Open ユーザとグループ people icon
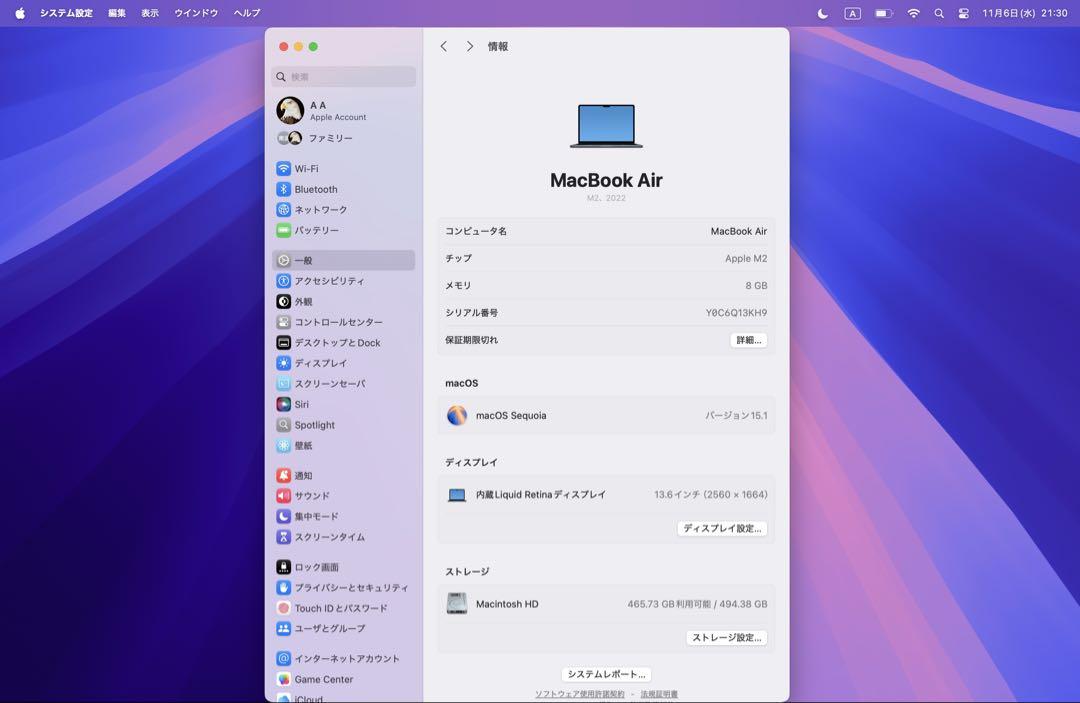This screenshot has height=703, width=1080. (283, 628)
